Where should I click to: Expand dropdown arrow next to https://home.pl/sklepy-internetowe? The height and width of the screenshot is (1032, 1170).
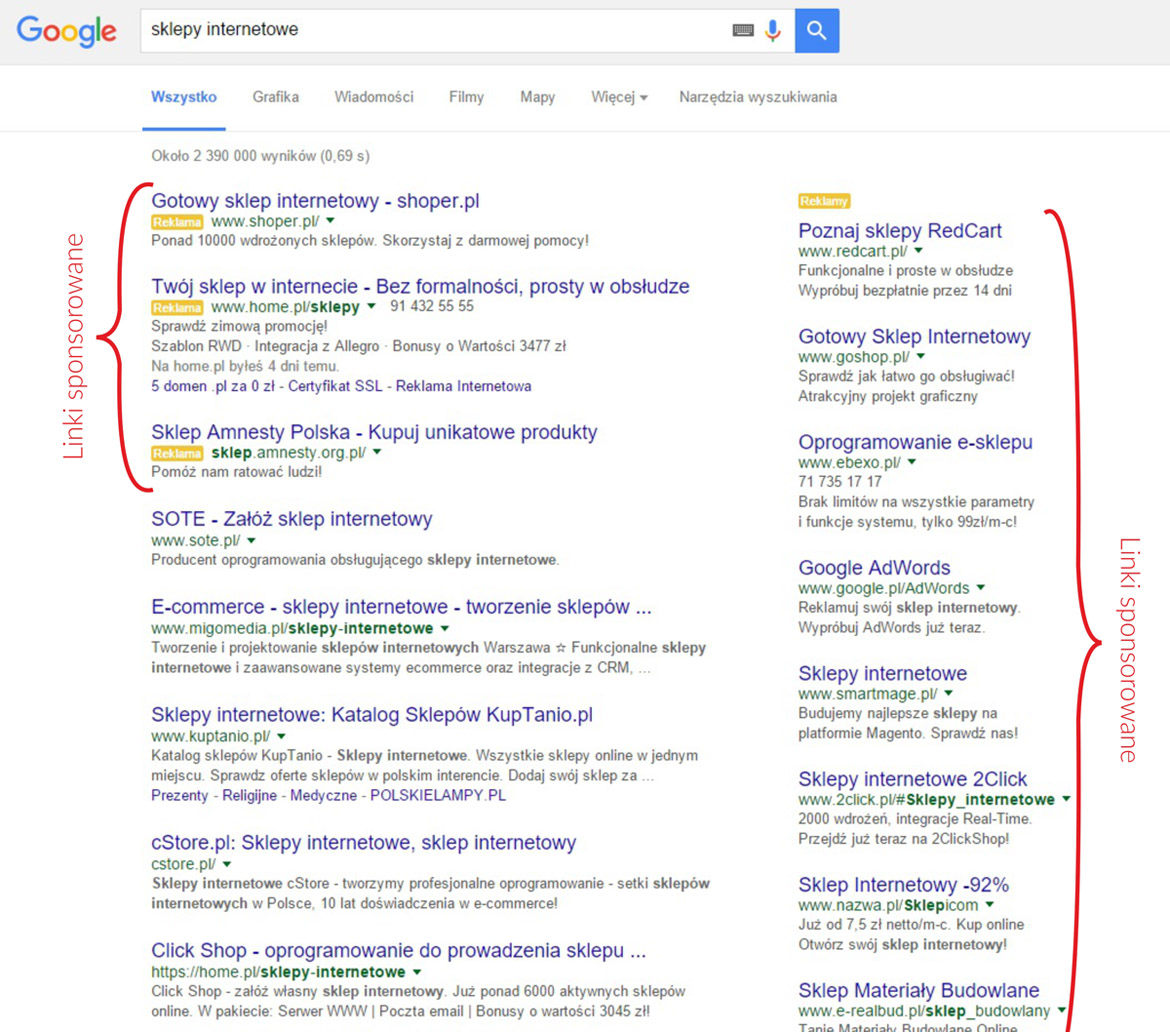point(417,972)
